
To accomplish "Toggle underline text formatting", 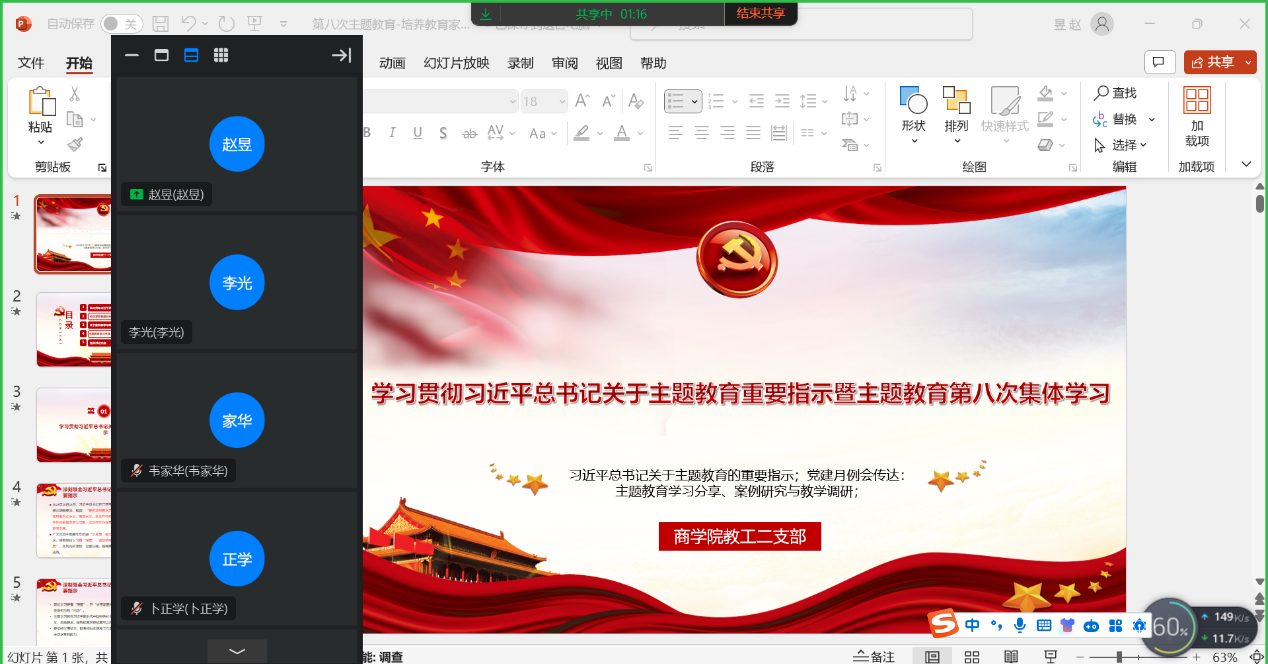I will pyautogui.click(x=417, y=133).
